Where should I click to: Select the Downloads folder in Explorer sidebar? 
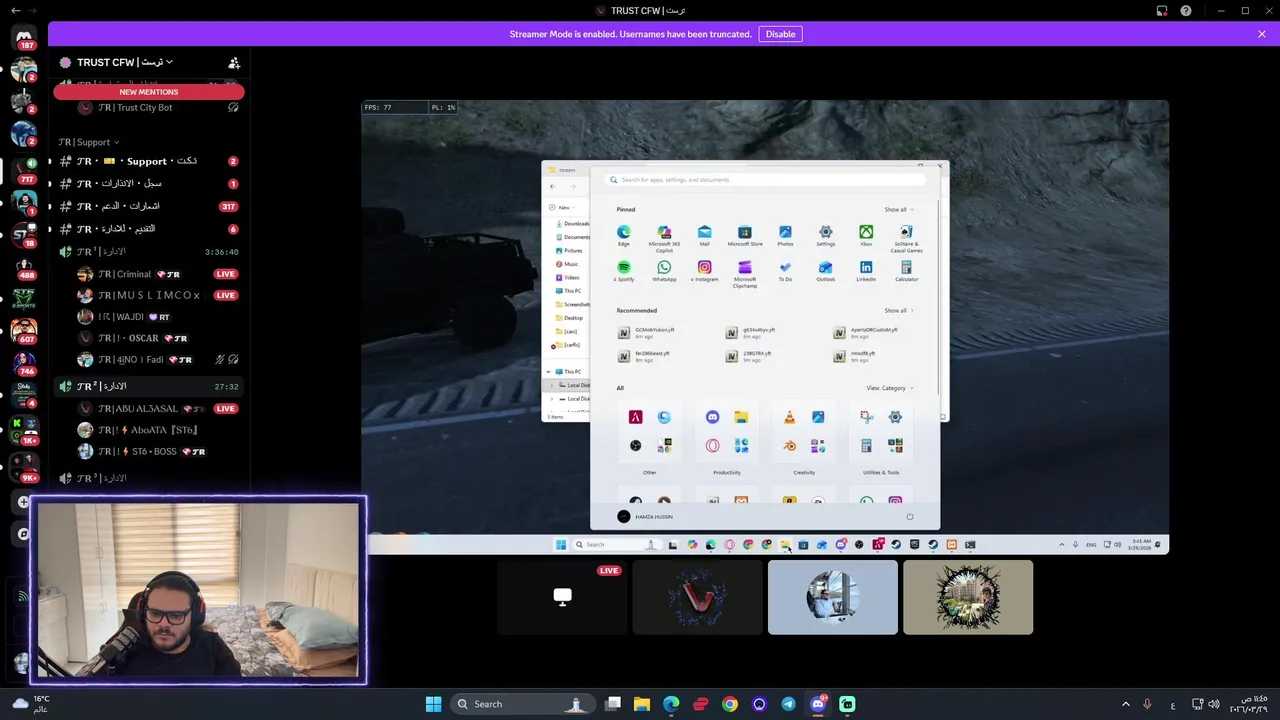[x=571, y=224]
